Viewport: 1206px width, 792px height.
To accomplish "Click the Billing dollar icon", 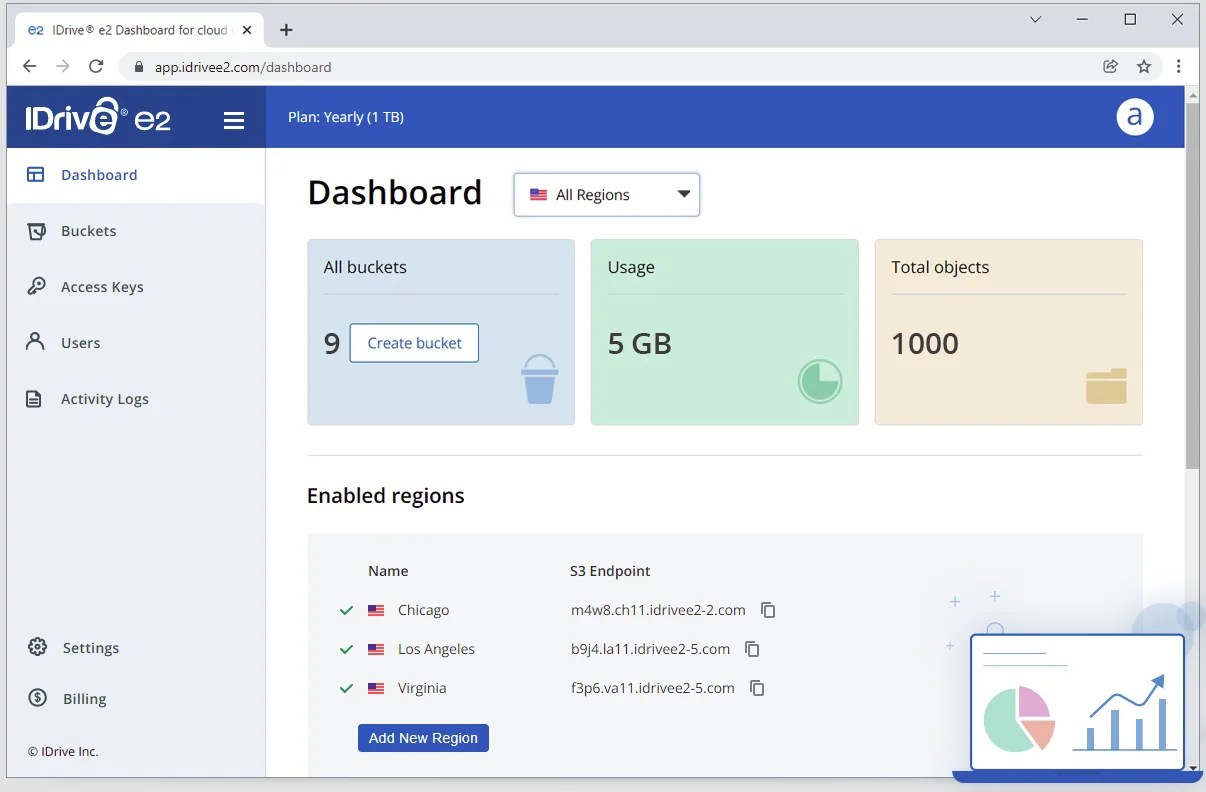I will point(38,698).
